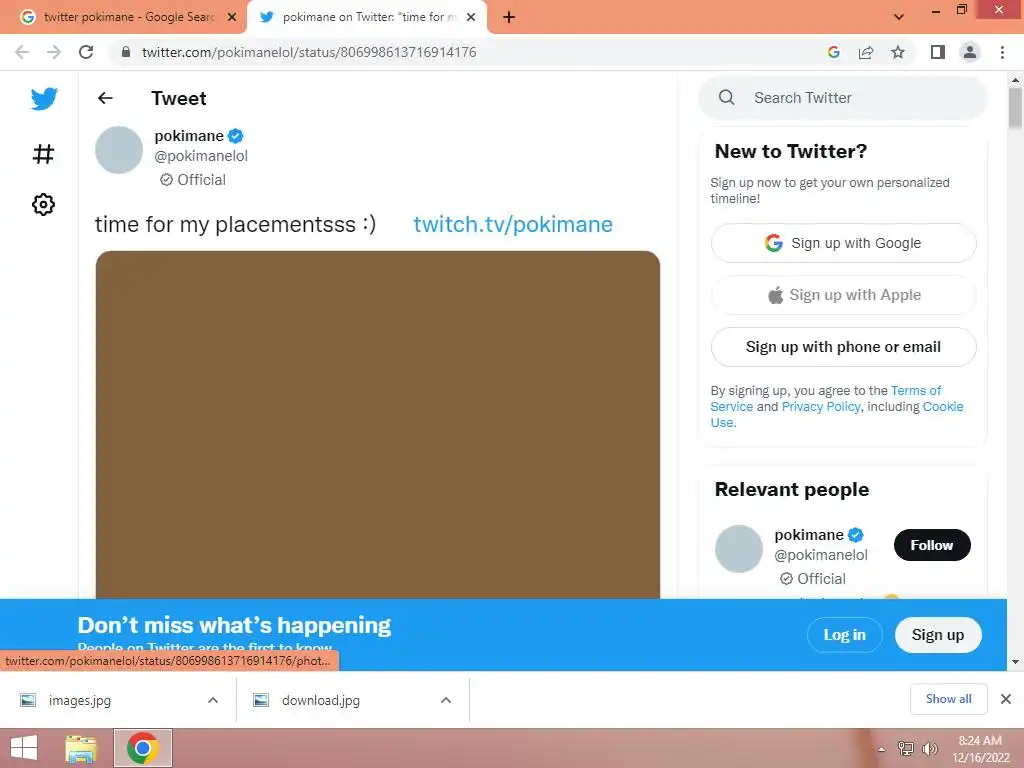Click the Search Twitter input field

[x=842, y=98]
